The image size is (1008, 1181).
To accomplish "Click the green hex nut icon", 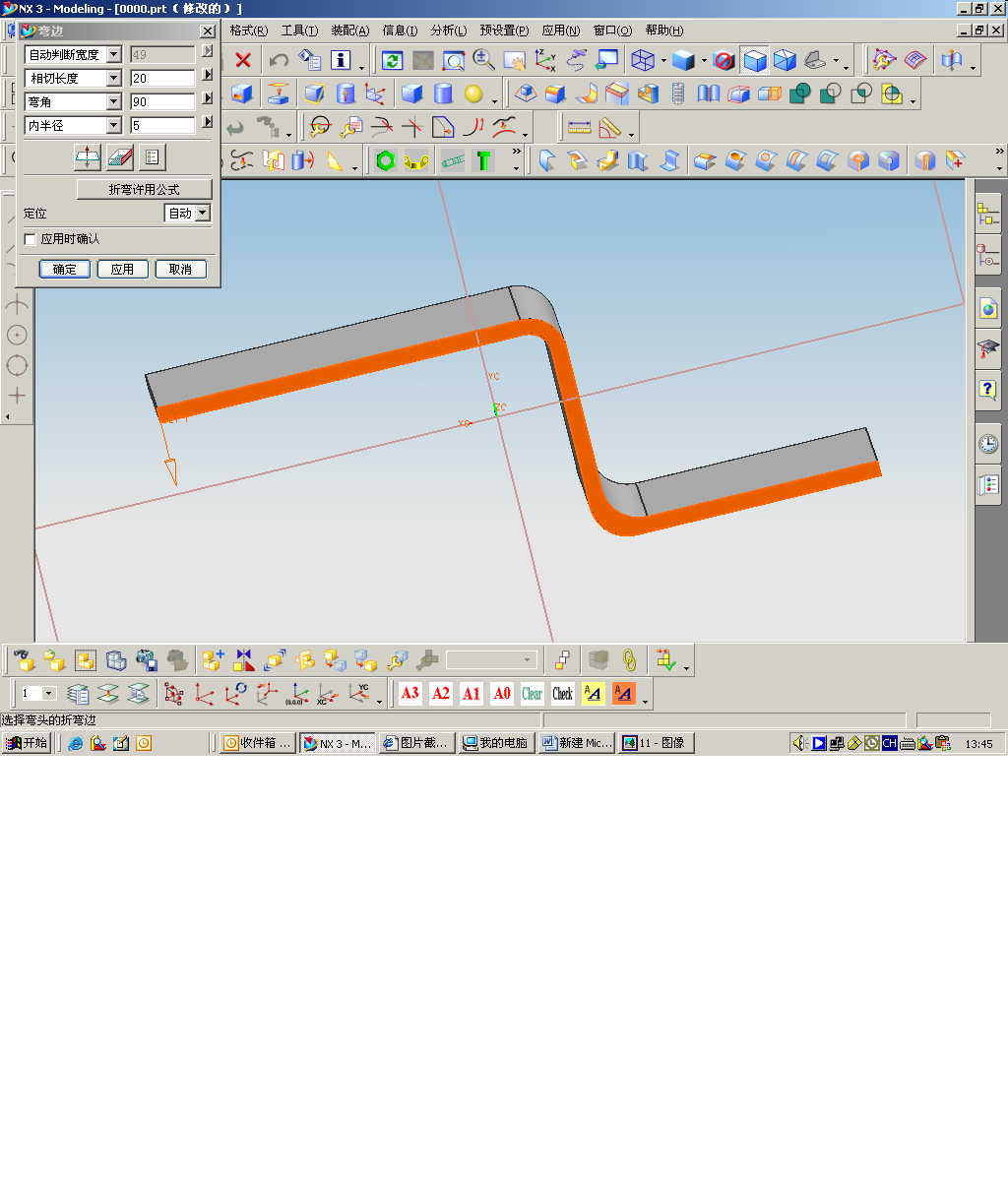I will point(385,160).
